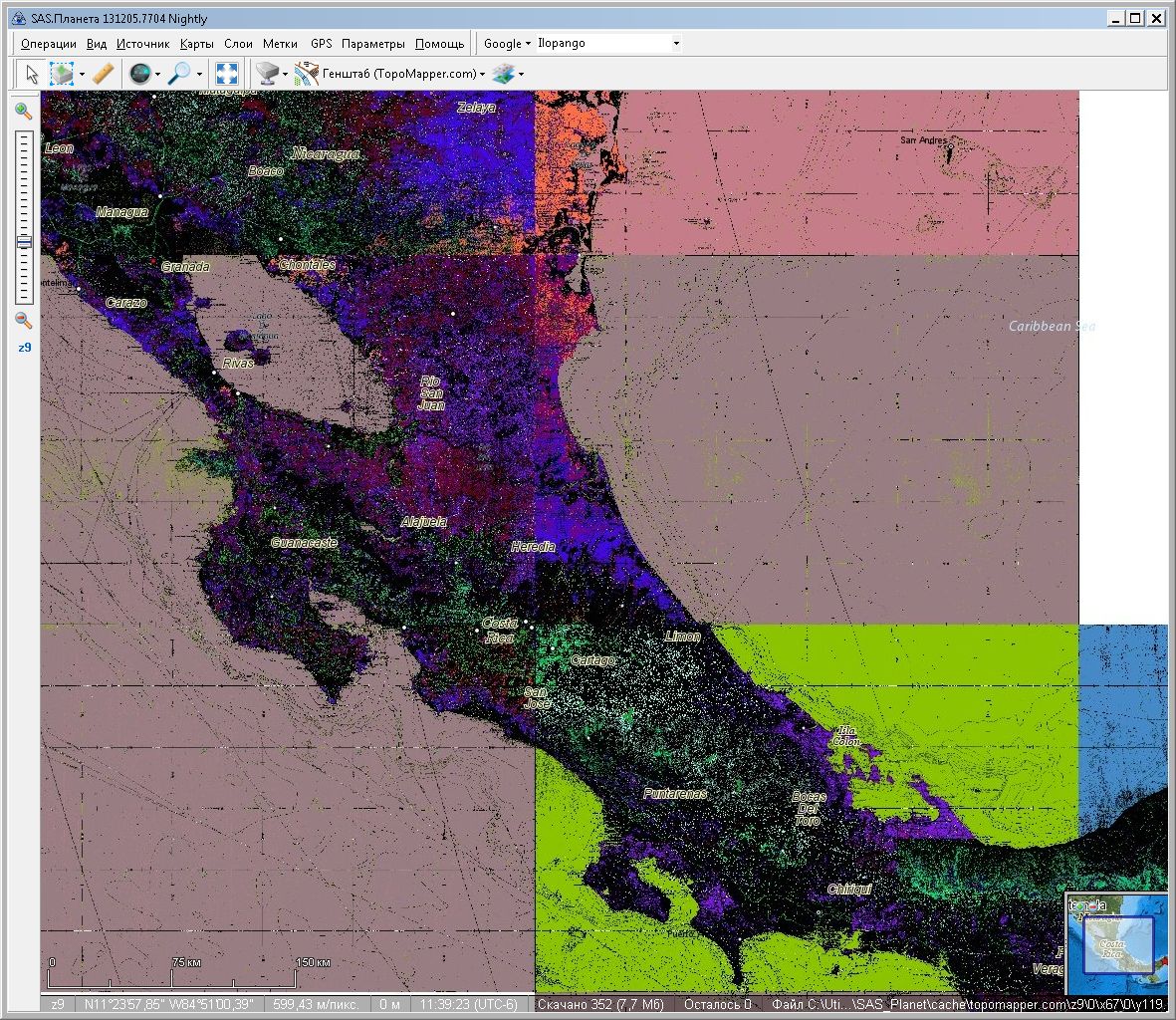Image resolution: width=1176 pixels, height=1020 pixels.
Task: Zoom out with the minus magnifier
Action: (24, 321)
